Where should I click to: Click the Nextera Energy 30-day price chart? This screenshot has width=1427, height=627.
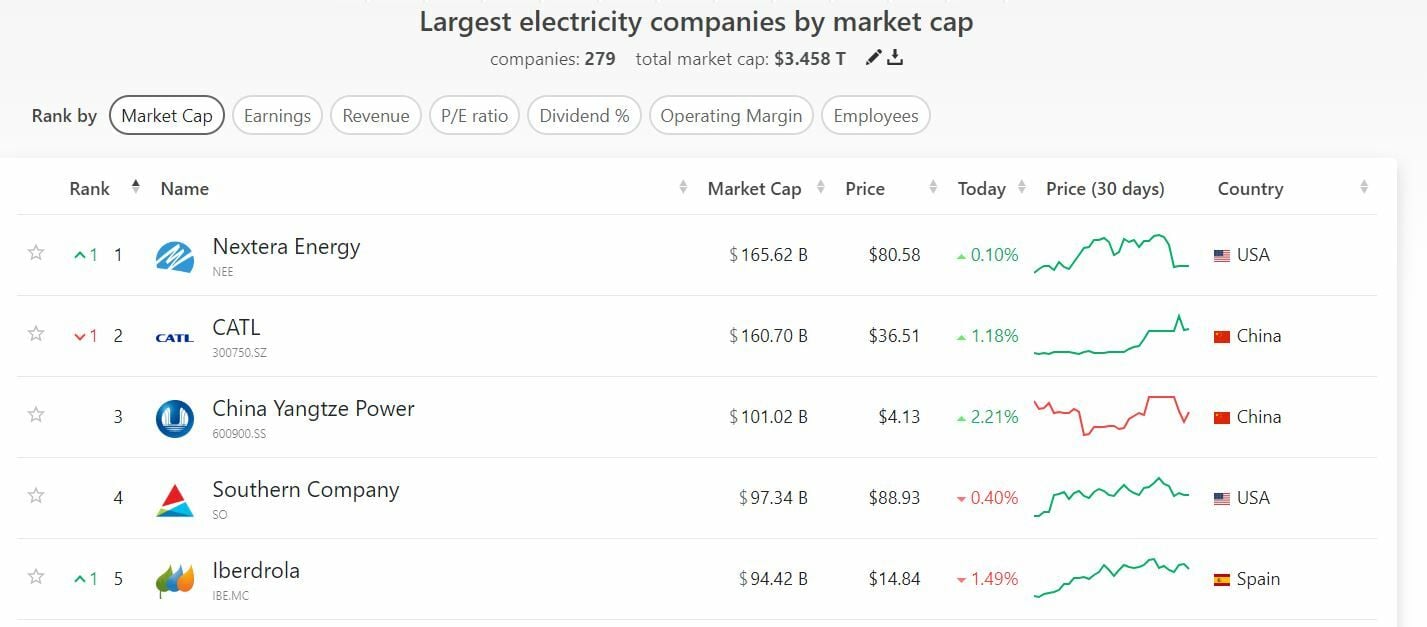pyautogui.click(x=1111, y=254)
